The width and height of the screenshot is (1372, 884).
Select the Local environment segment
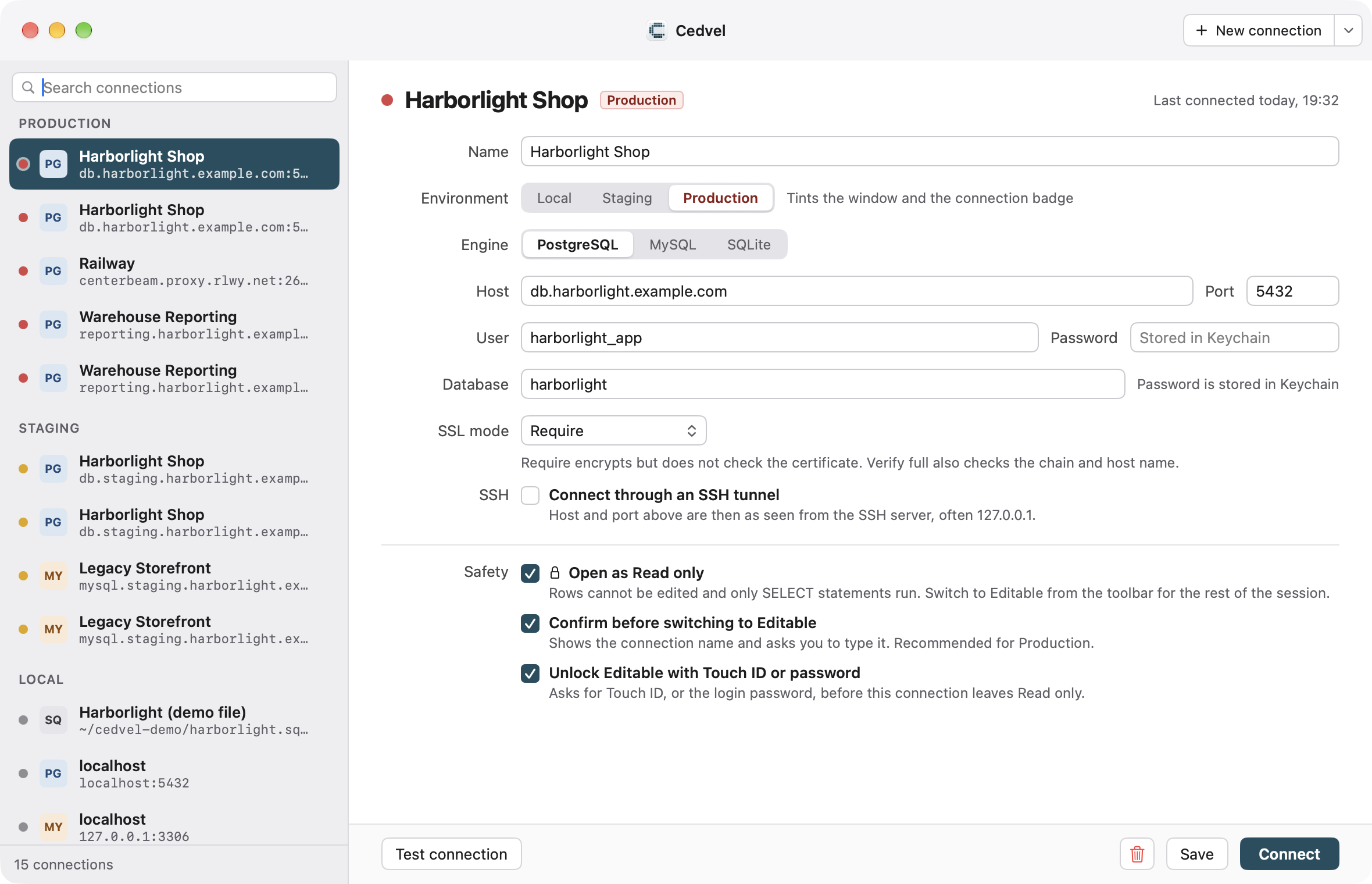pos(554,198)
